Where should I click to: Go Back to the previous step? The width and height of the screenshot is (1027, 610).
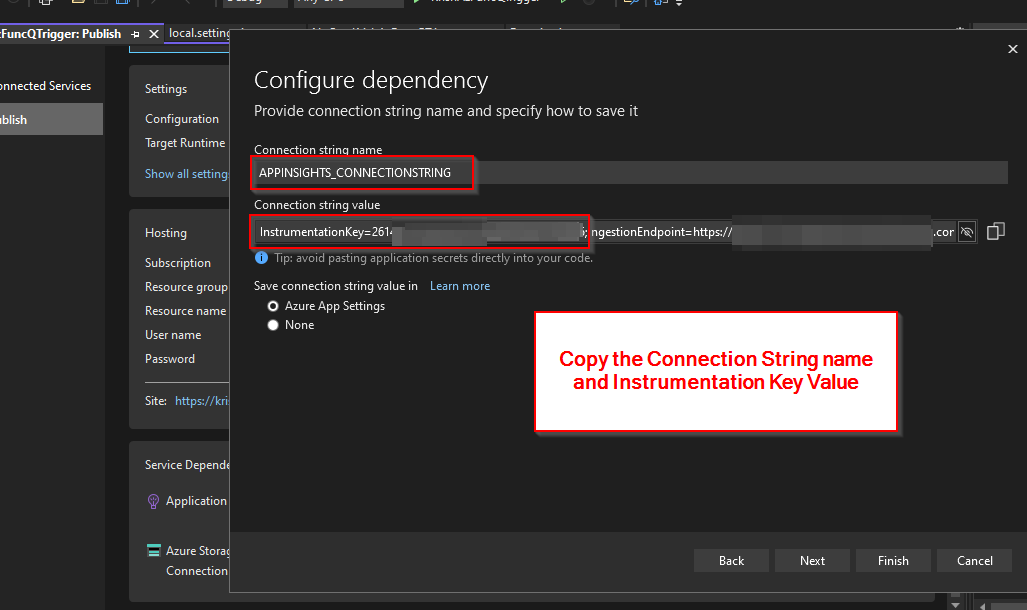tap(731, 560)
